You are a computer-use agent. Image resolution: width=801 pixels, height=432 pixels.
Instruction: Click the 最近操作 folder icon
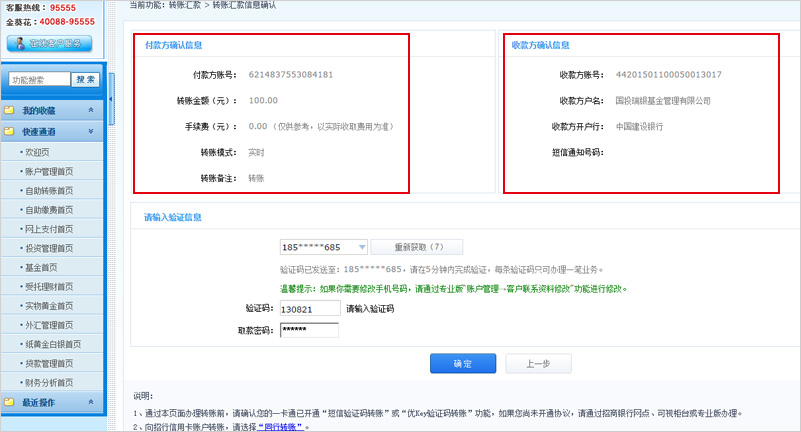(x=10, y=403)
